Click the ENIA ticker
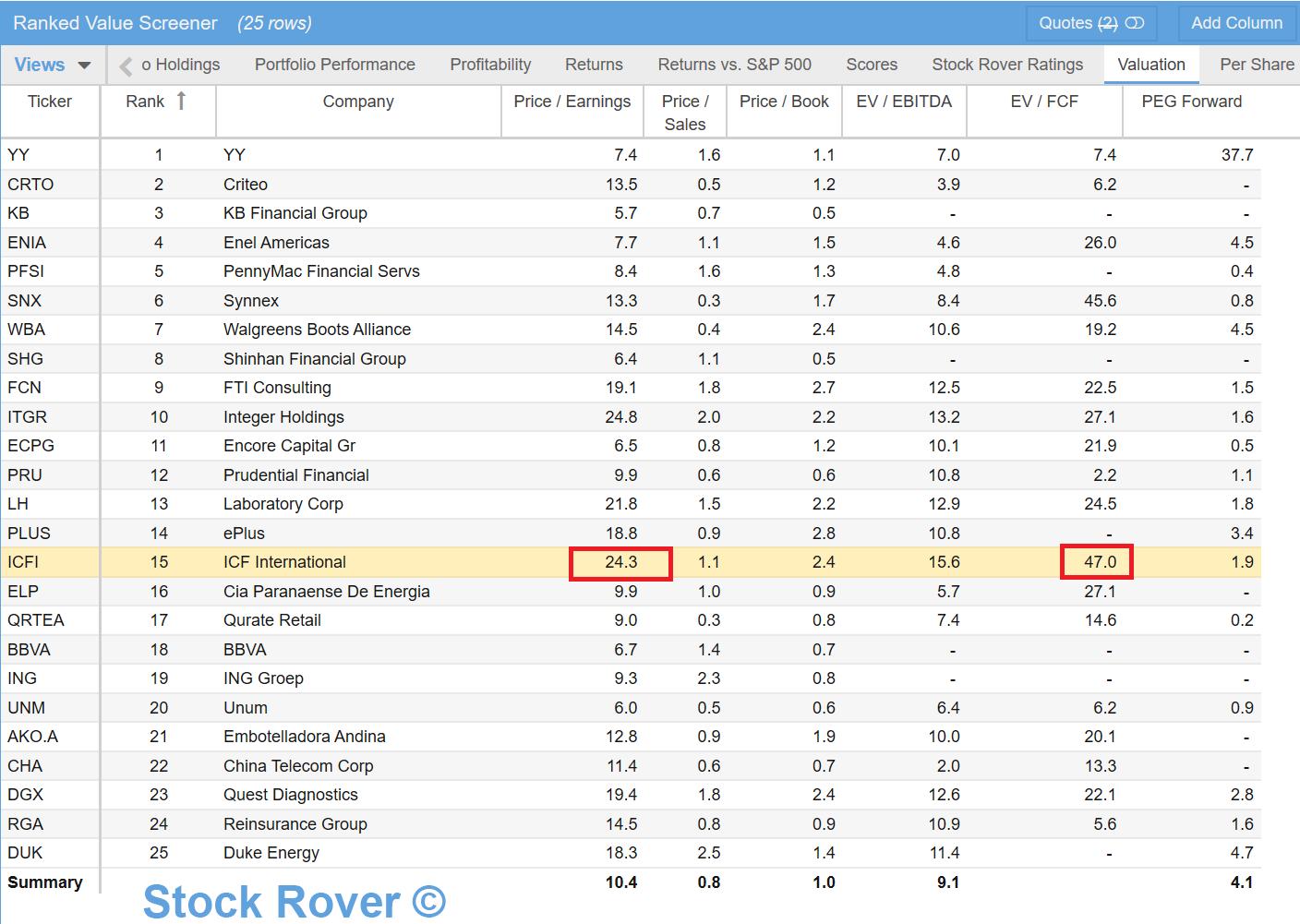1300x924 pixels. [x=27, y=243]
